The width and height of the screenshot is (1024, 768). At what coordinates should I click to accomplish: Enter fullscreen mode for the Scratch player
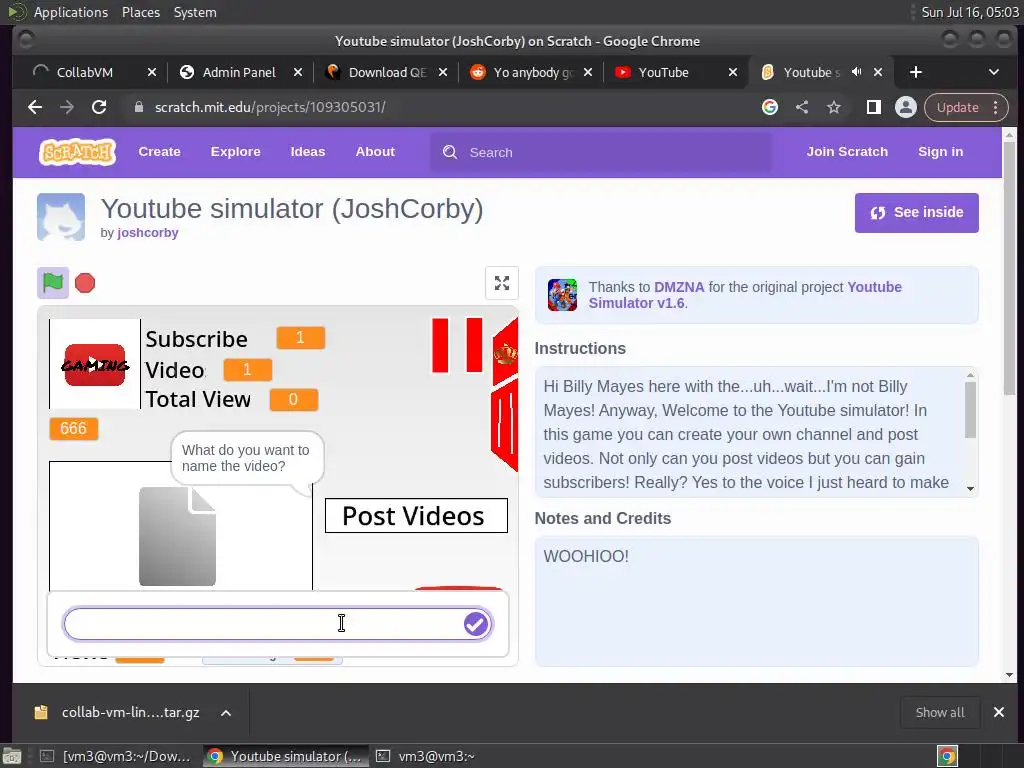click(502, 283)
